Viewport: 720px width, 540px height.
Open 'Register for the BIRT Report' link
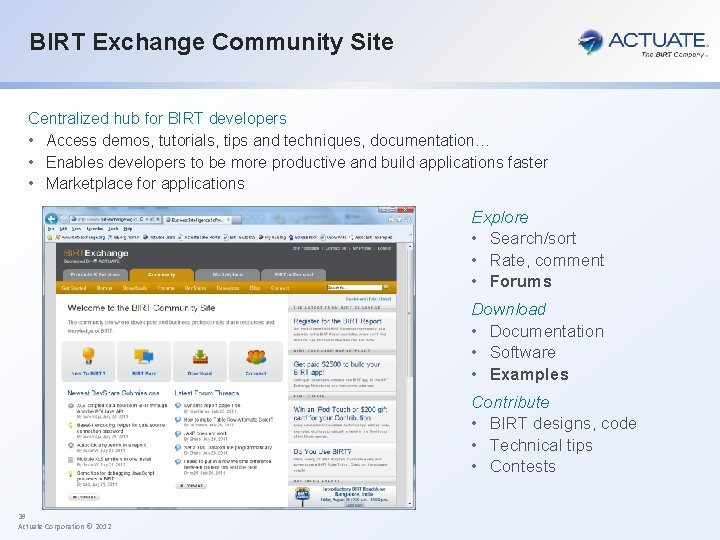click(x=338, y=321)
